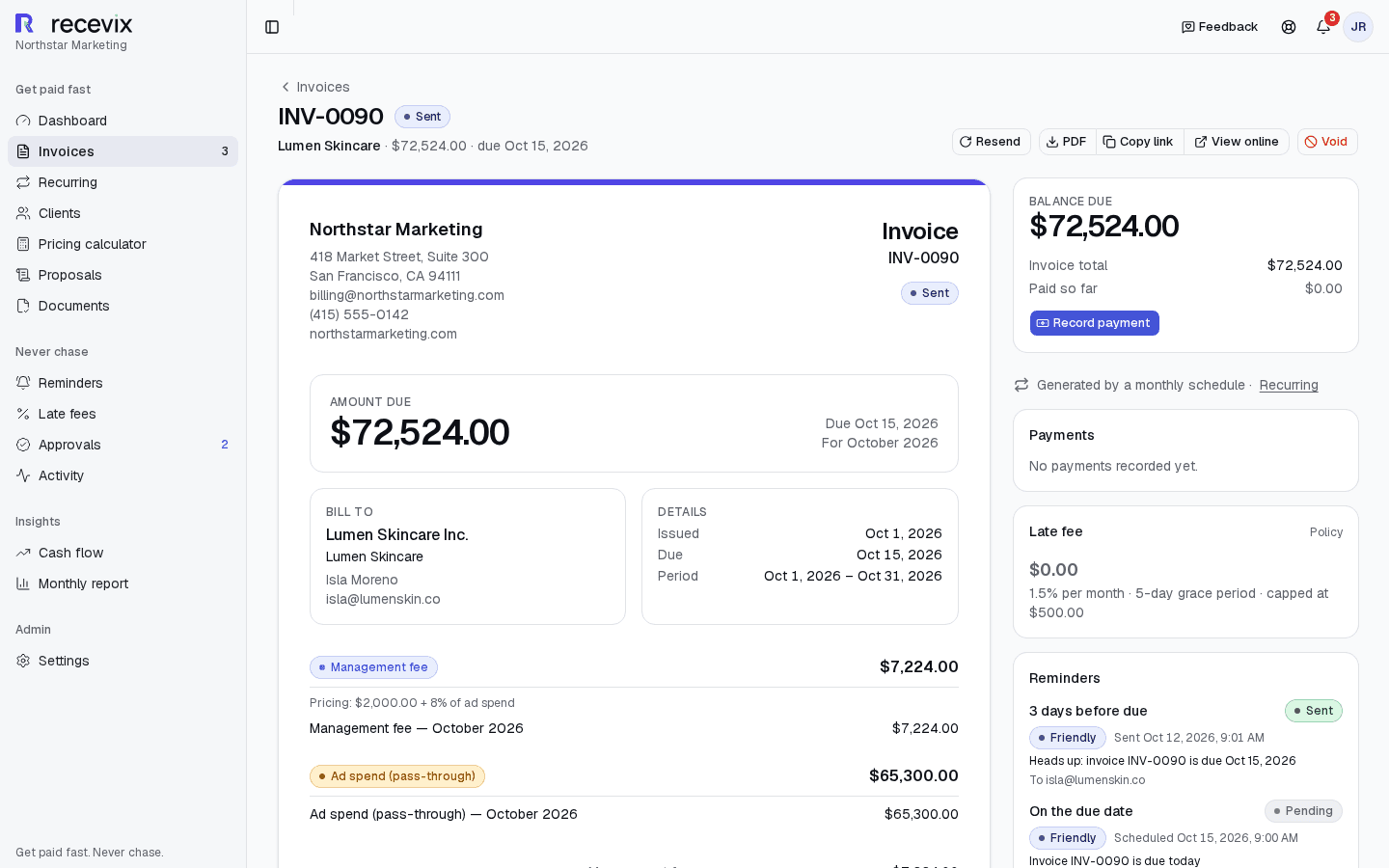Click the 'Lumen Skincare Inc.' bill-to name
Image resolution: width=1389 pixels, height=868 pixels.
pos(397,534)
